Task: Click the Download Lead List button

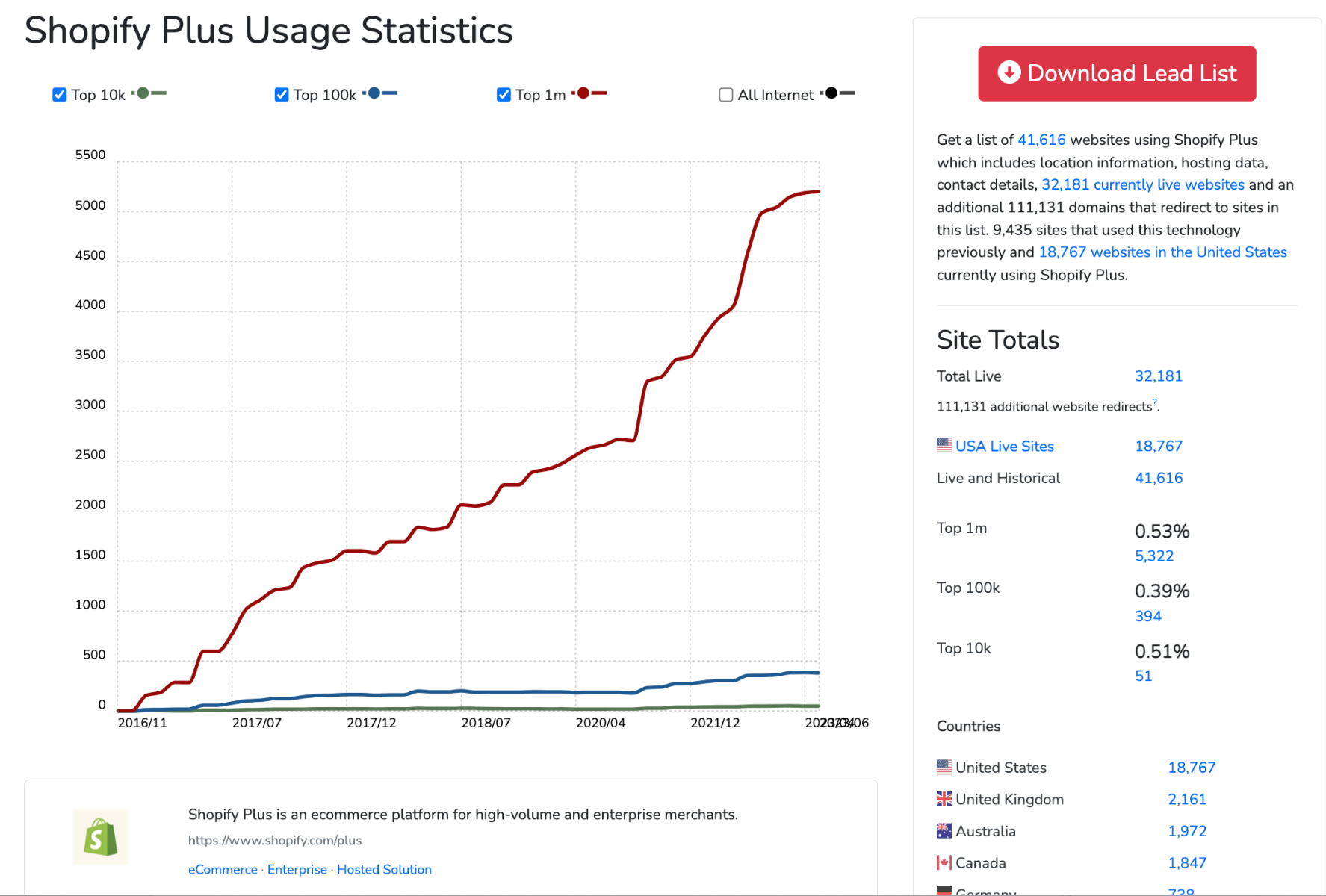Action: [x=1117, y=74]
